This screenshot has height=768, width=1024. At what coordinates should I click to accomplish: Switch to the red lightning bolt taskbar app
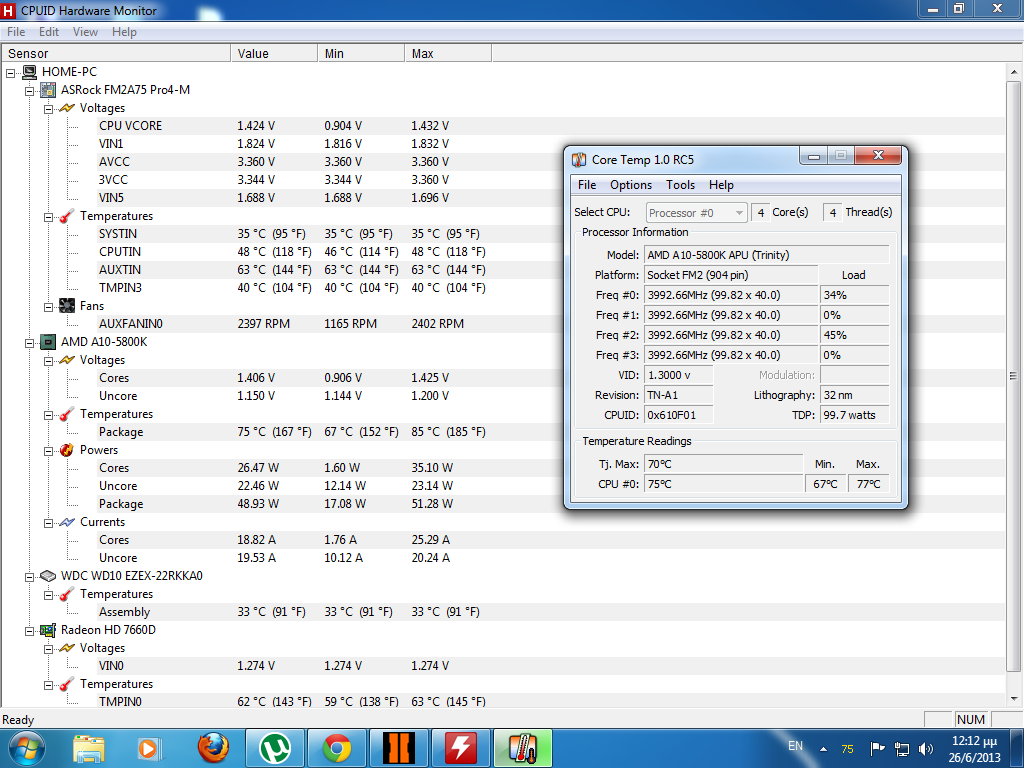pyautogui.click(x=460, y=748)
